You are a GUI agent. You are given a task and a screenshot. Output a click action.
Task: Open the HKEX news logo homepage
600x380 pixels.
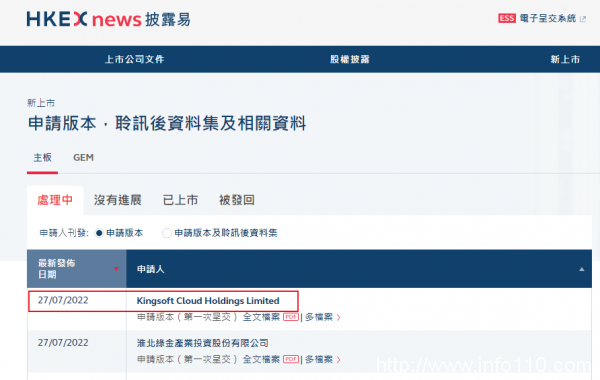(108, 19)
